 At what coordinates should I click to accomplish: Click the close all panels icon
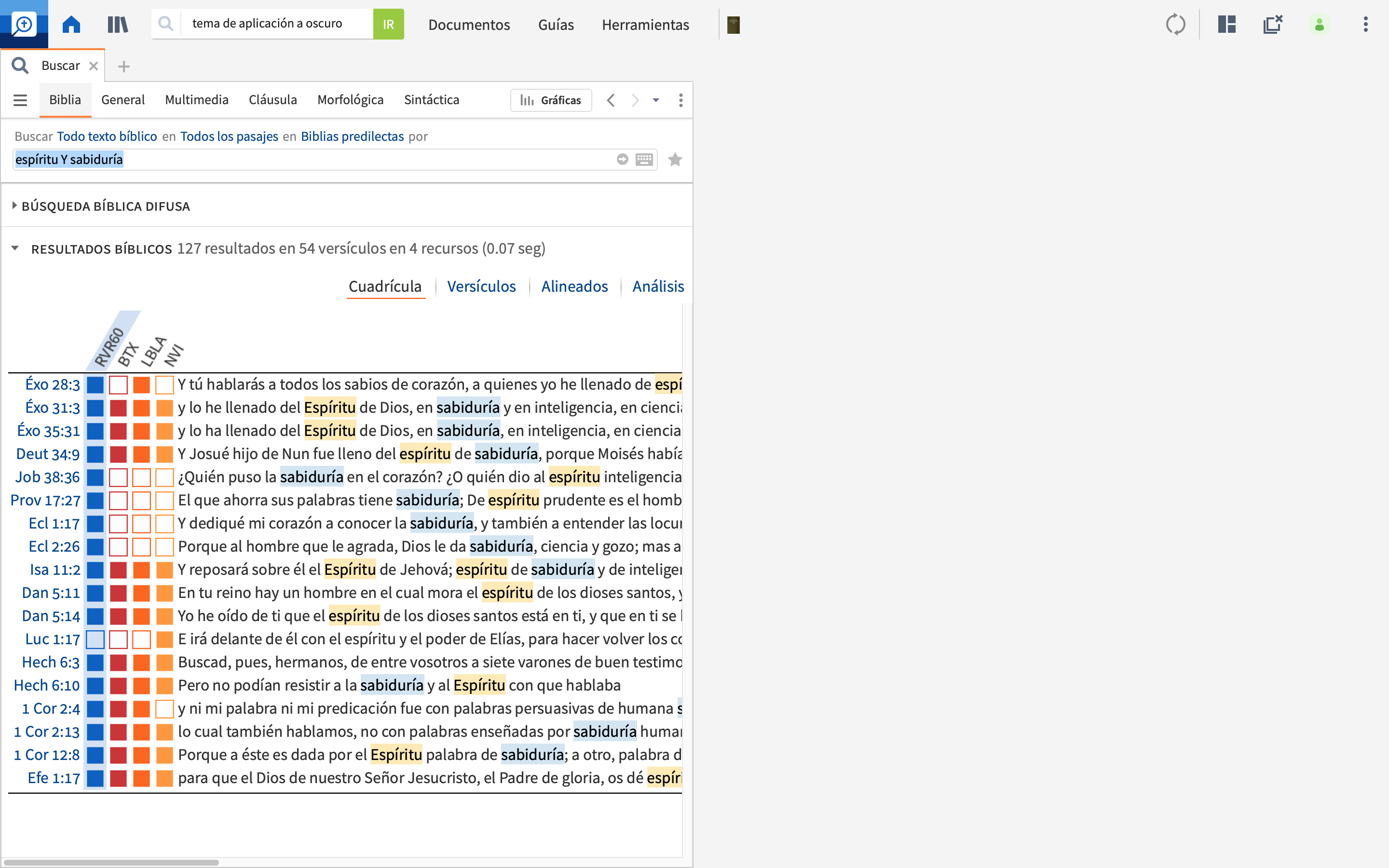[x=1272, y=24]
